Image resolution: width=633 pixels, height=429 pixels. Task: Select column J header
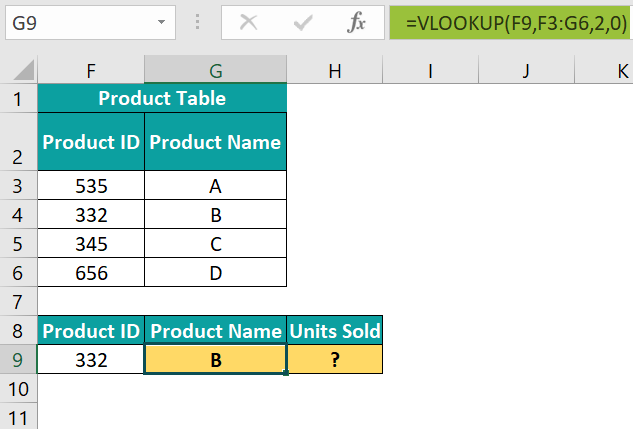click(526, 70)
